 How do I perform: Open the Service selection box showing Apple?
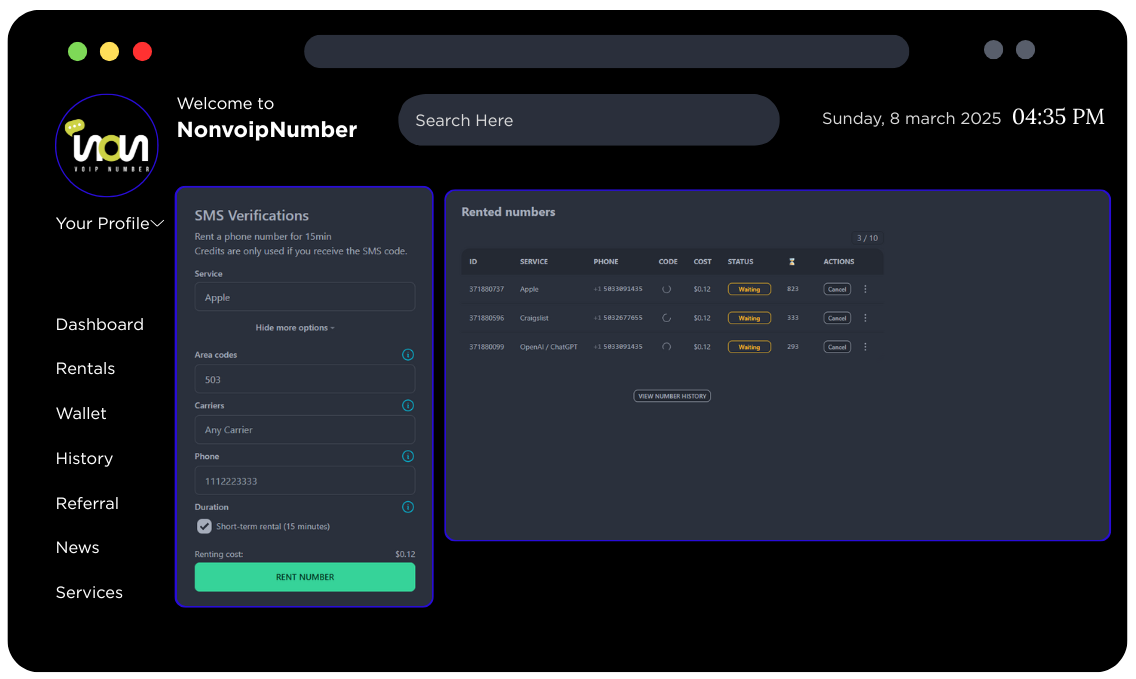304,297
